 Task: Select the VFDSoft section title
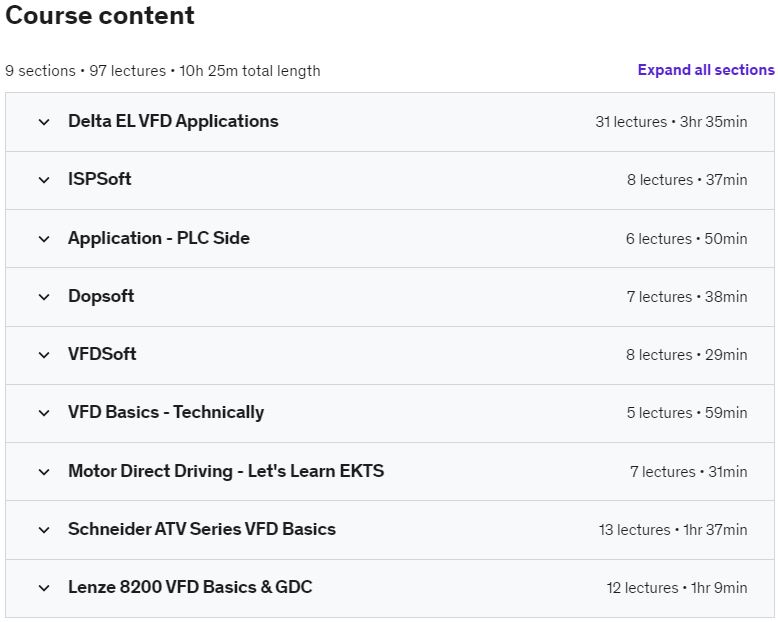pyautogui.click(x=102, y=354)
